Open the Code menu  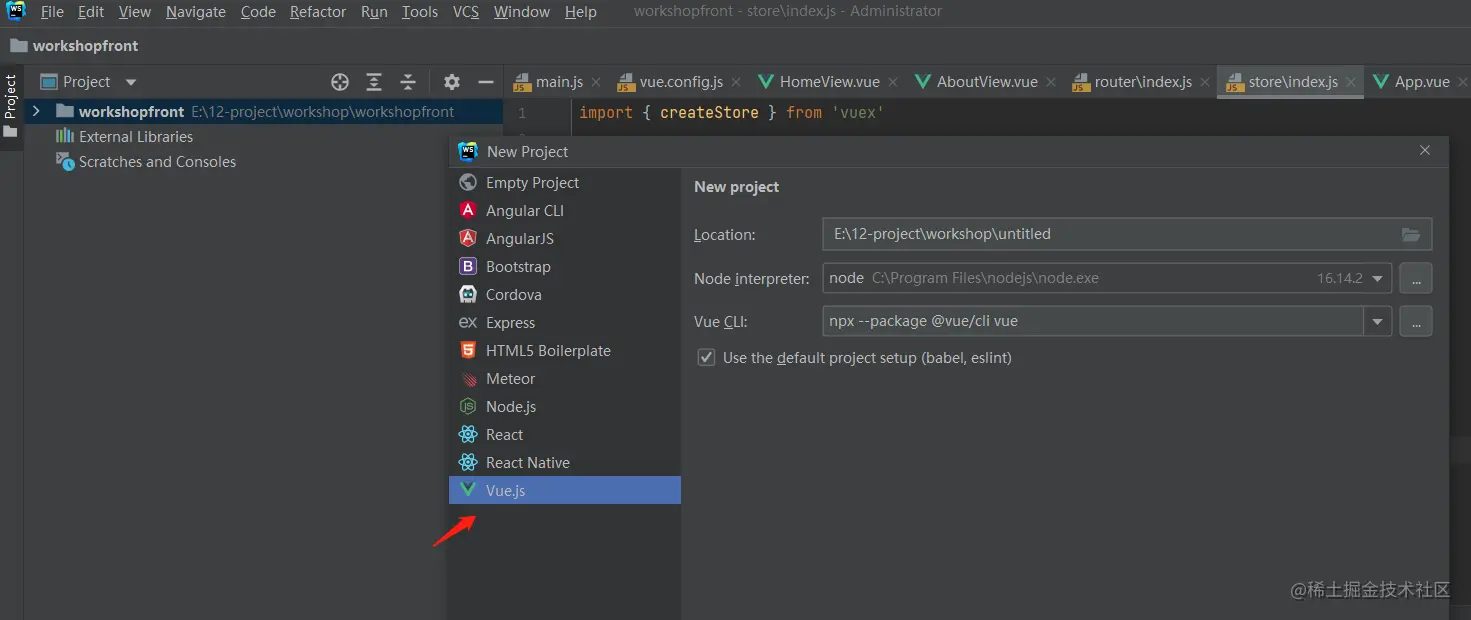pos(258,12)
